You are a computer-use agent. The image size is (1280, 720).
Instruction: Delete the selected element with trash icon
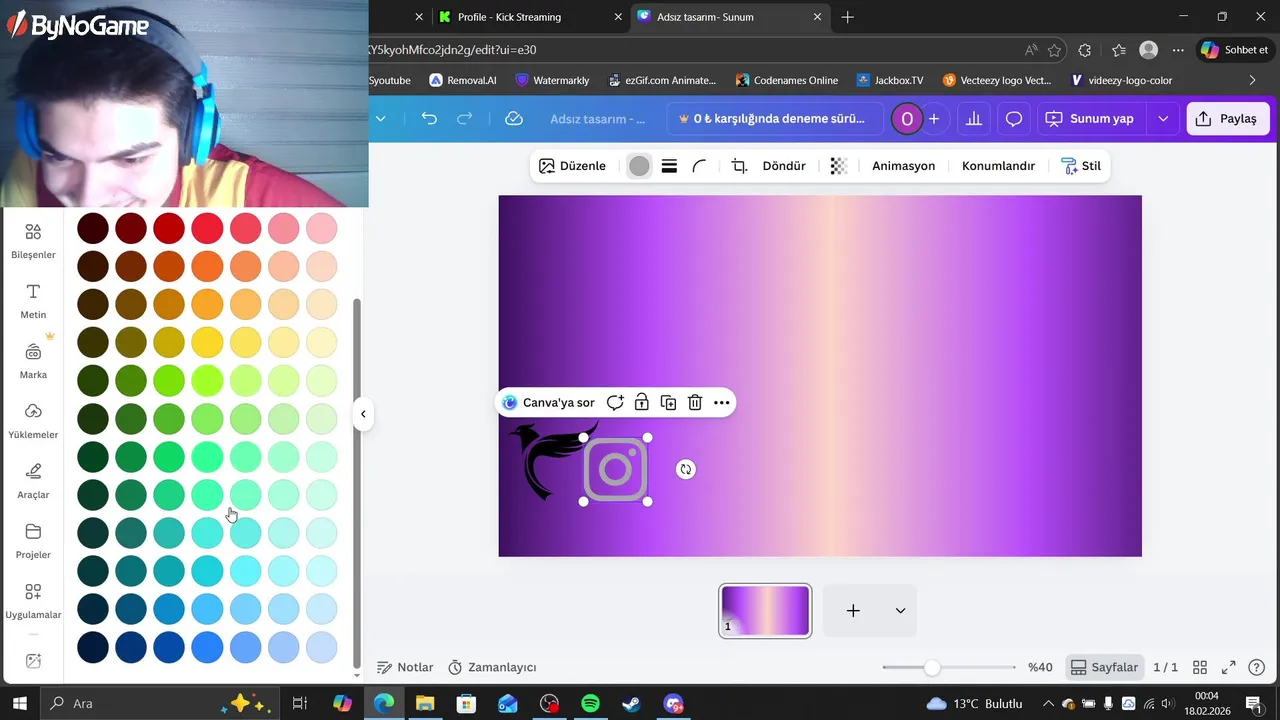[695, 402]
